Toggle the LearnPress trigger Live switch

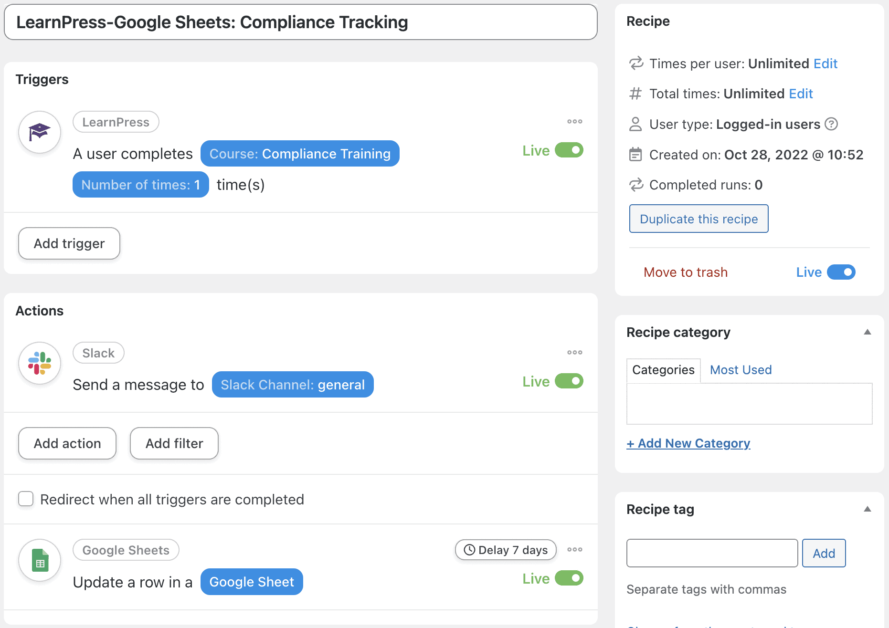[569, 150]
